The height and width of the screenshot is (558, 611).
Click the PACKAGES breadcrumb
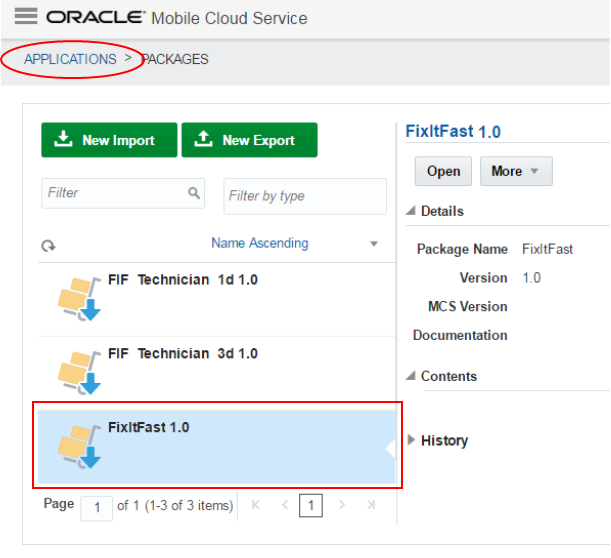(x=175, y=59)
